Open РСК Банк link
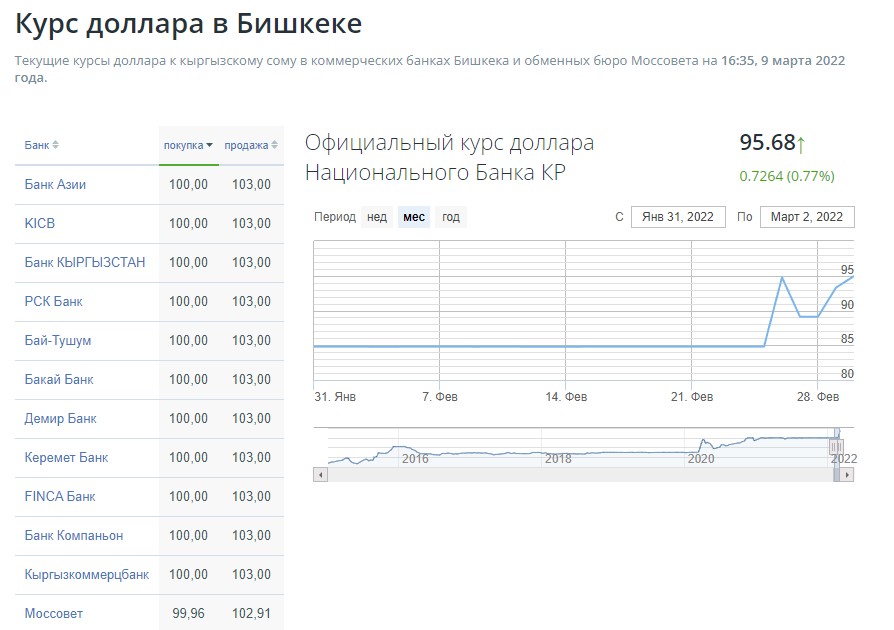This screenshot has height=630, width=894. (x=54, y=302)
